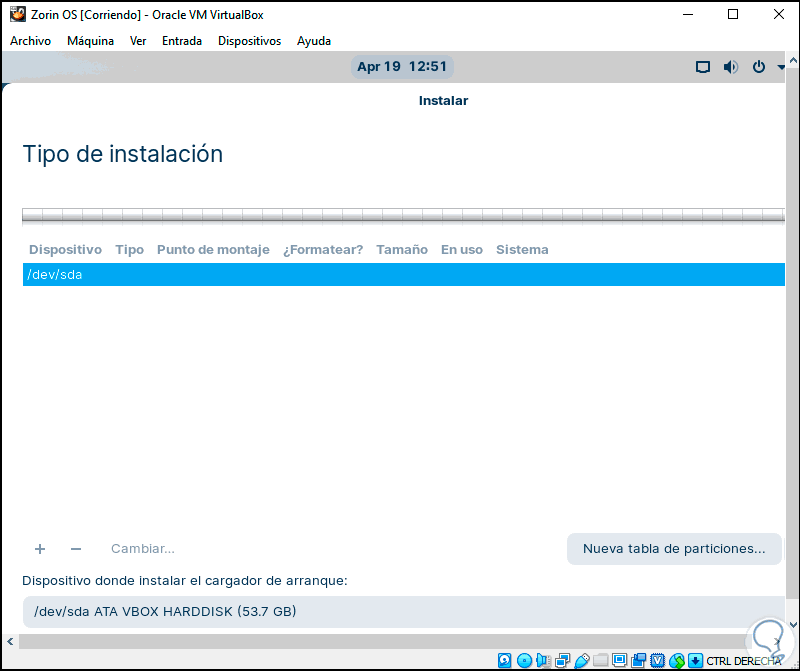Open the bootloader device dropdown
Image resolution: width=801 pixels, height=671 pixels.
point(404,612)
